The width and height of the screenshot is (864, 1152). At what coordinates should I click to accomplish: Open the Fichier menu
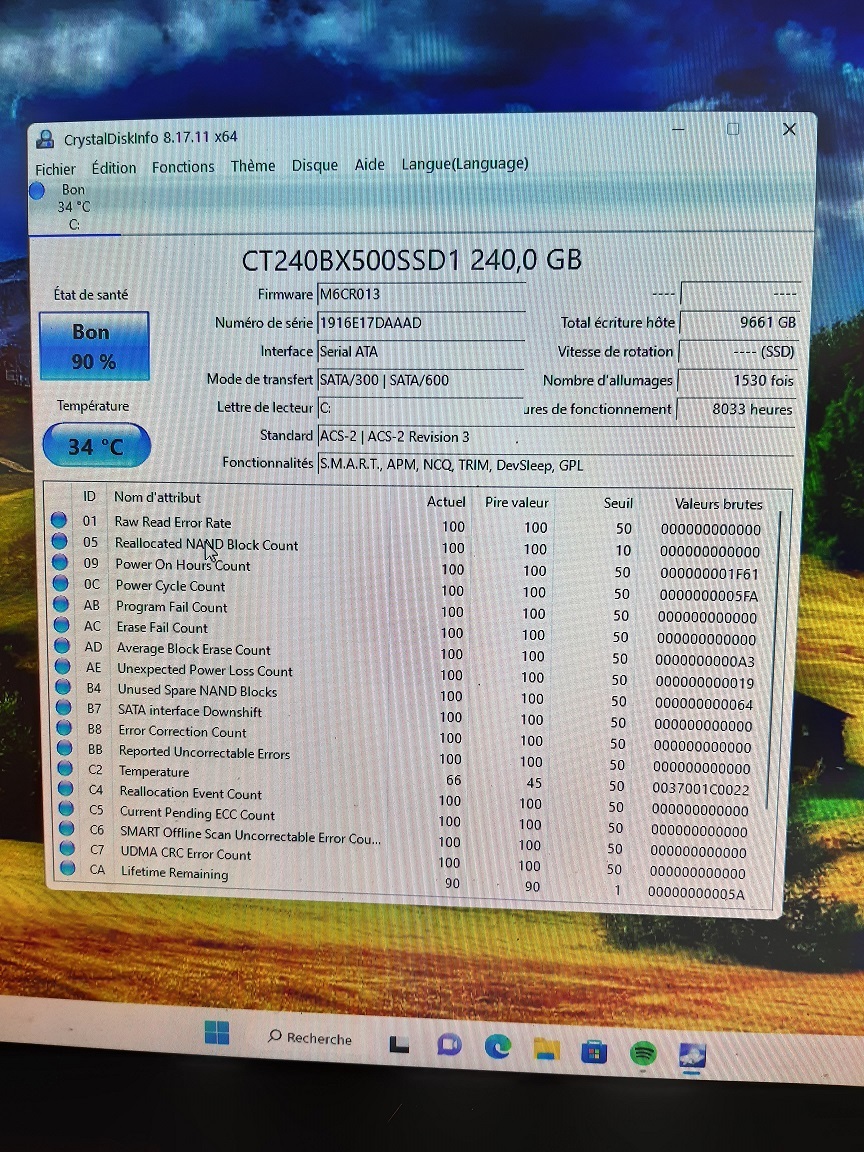55,169
